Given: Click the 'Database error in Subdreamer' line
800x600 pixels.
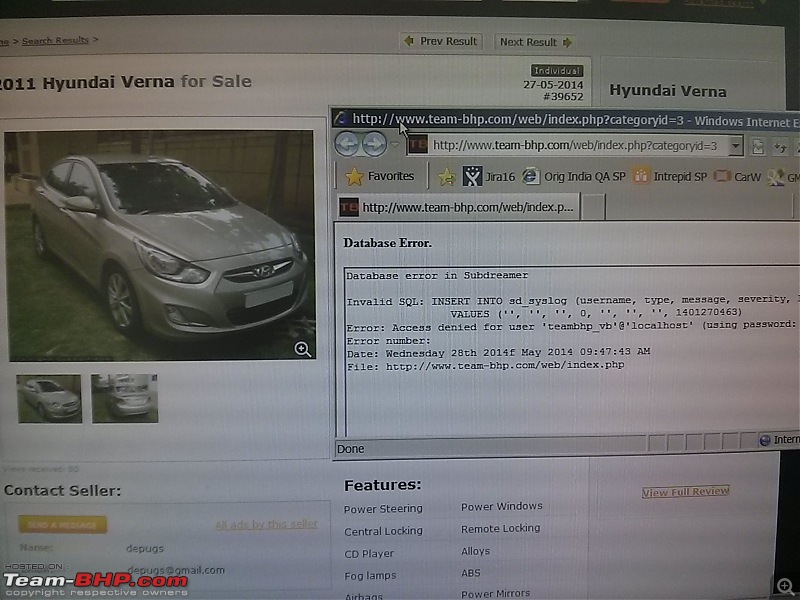Looking at the screenshot, I should [437, 276].
